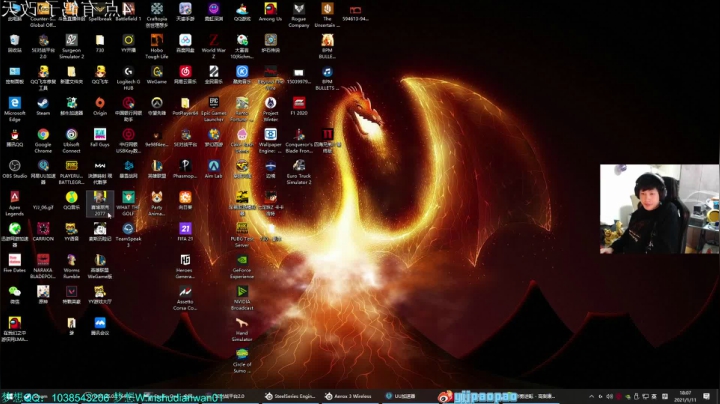The height and width of the screenshot is (404, 720).
Task: Open the Spellbreak game icon
Action: [x=100, y=12]
